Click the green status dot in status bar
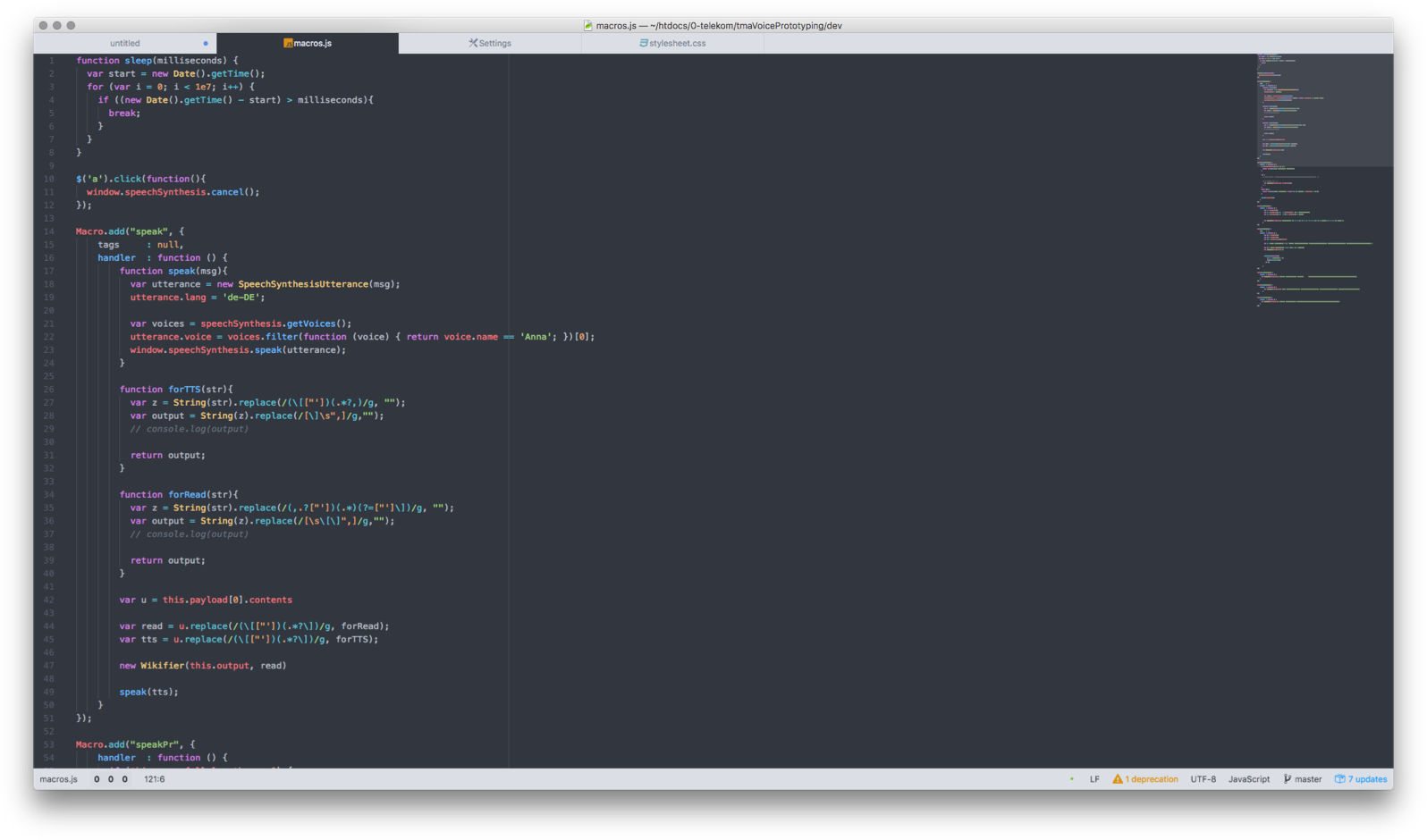Image resolution: width=1427 pixels, height=840 pixels. coord(1071,779)
